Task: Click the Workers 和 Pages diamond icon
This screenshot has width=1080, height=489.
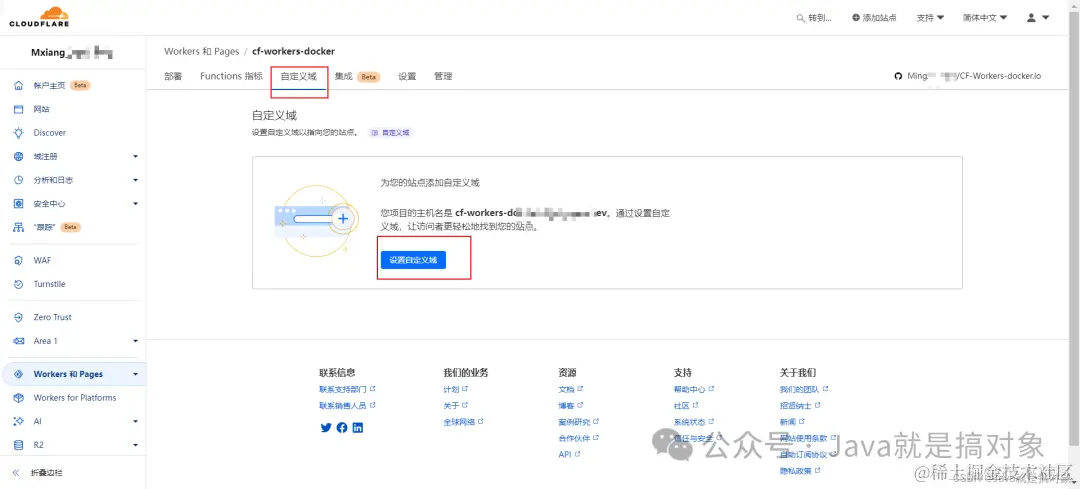Action: pos(19,374)
